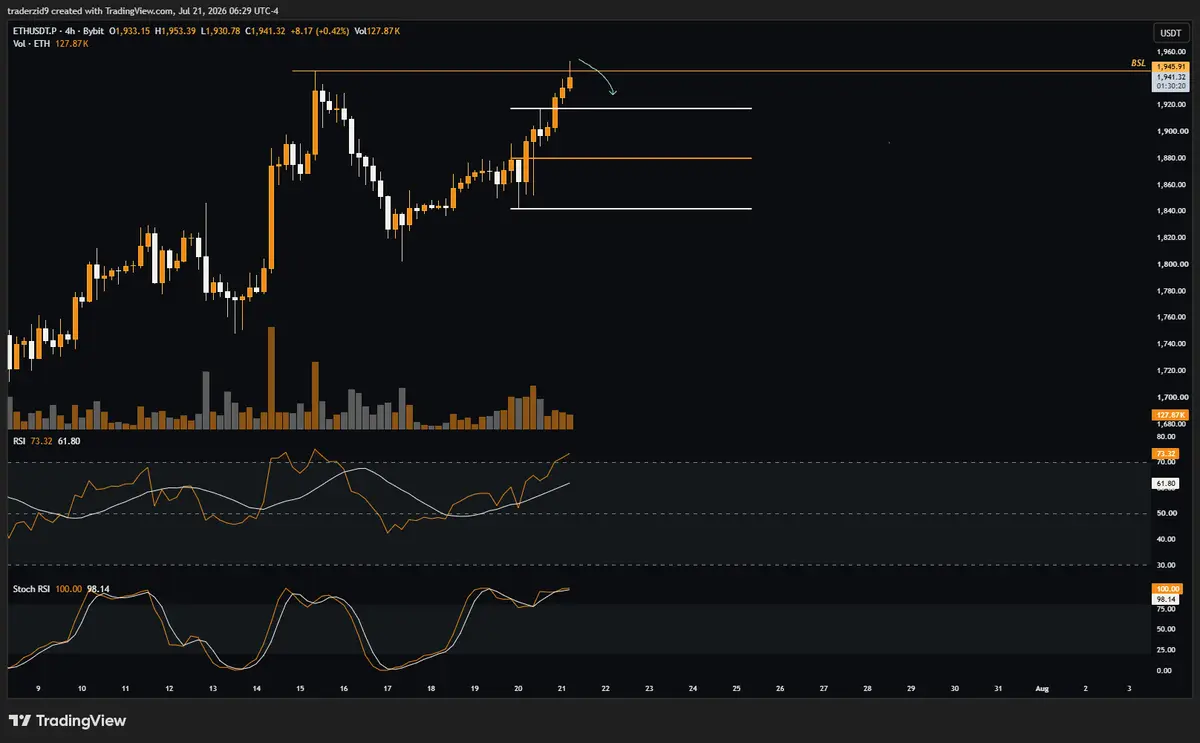Click the TradingView logo at bottom left
The width and height of the screenshot is (1200, 743).
click(x=67, y=720)
